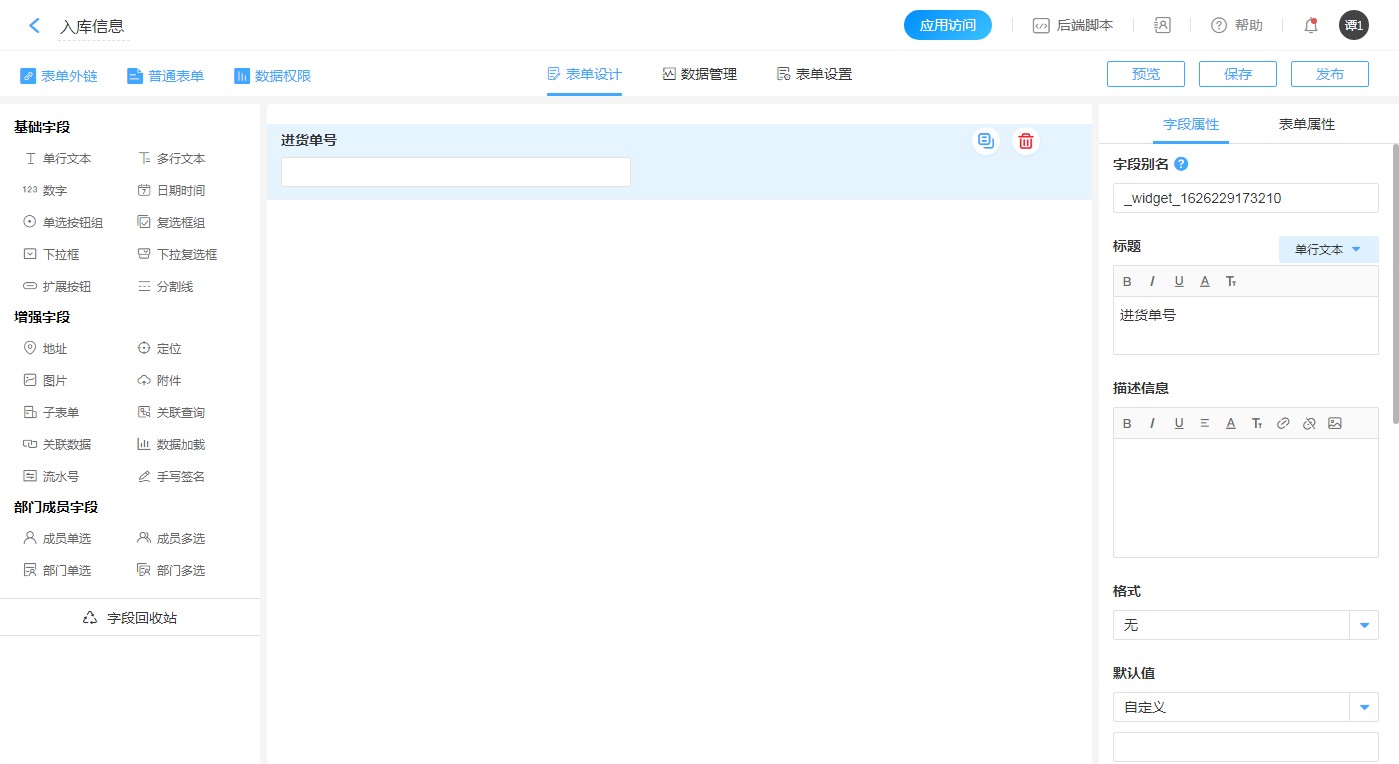
Task: Delete the 进货单号 field with trash icon
Action: (1025, 141)
